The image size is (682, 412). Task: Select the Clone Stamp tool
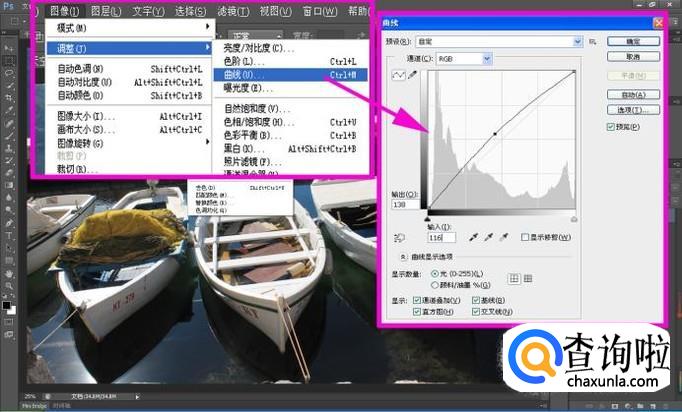9,148
